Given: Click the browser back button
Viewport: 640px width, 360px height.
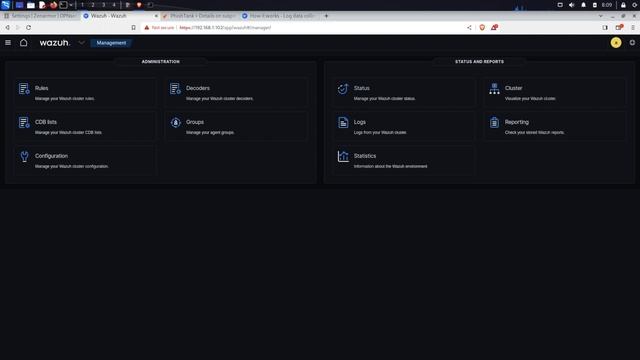Looking at the screenshot, I should click(7, 28).
